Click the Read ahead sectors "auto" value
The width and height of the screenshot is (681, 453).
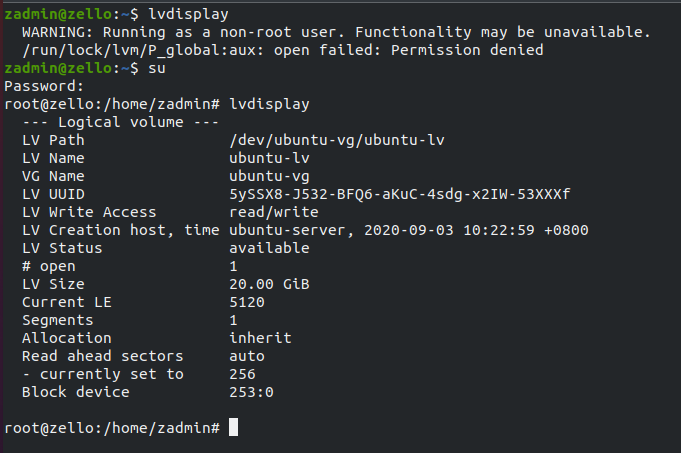pyautogui.click(x=246, y=356)
